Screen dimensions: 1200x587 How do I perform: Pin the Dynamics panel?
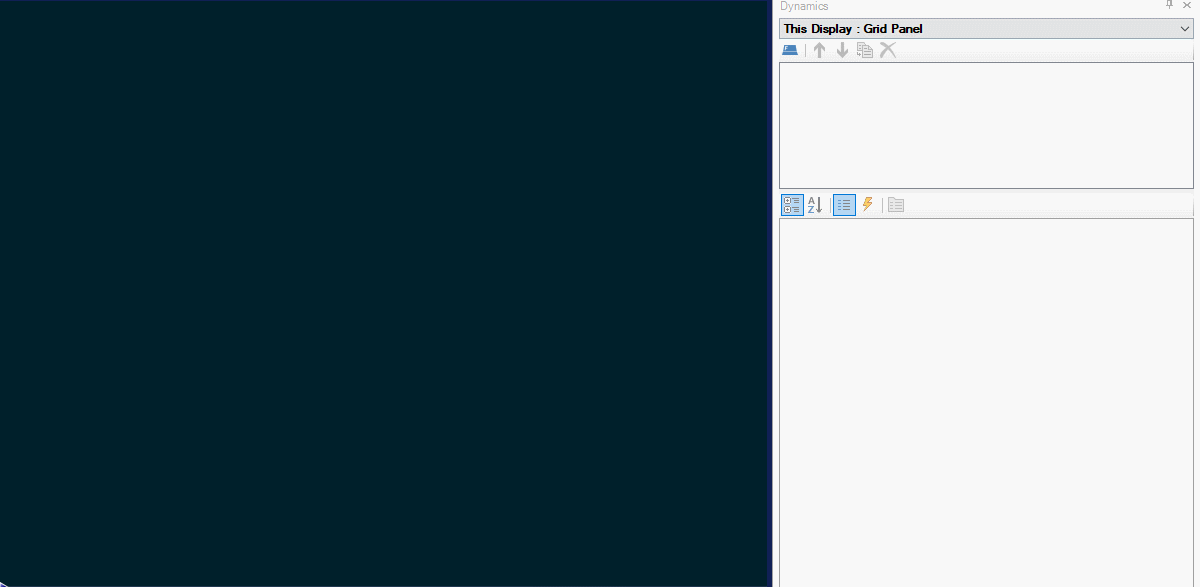1170,6
